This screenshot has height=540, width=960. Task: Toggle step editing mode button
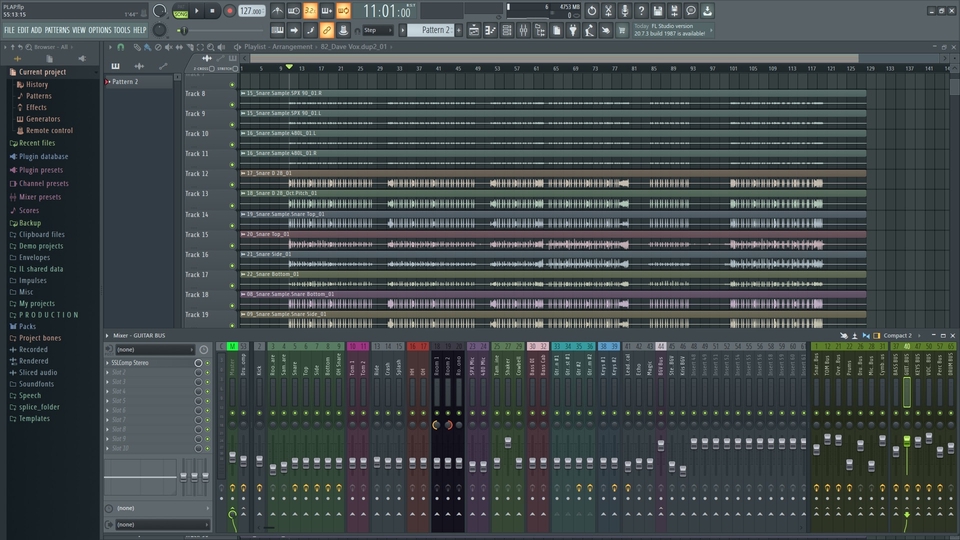pos(310,30)
